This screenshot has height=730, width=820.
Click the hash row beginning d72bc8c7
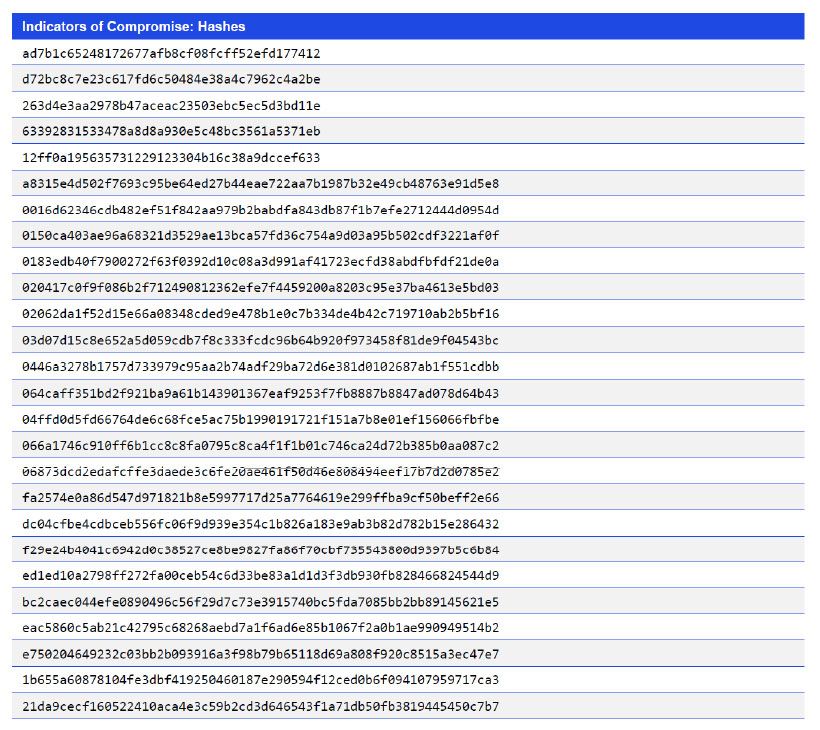point(171,79)
